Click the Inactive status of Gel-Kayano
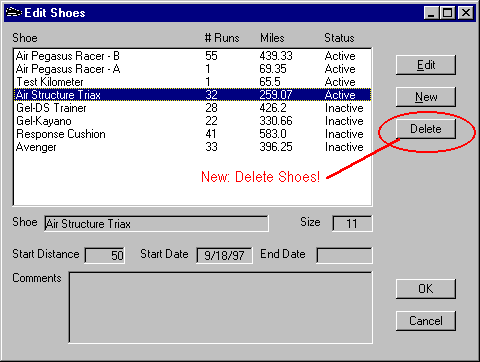 [344, 121]
